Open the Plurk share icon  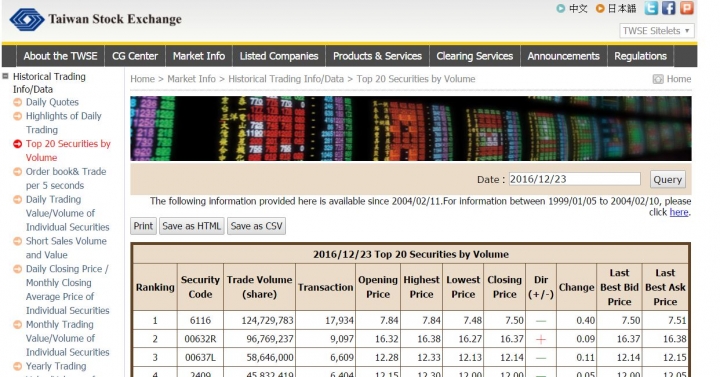pos(686,8)
